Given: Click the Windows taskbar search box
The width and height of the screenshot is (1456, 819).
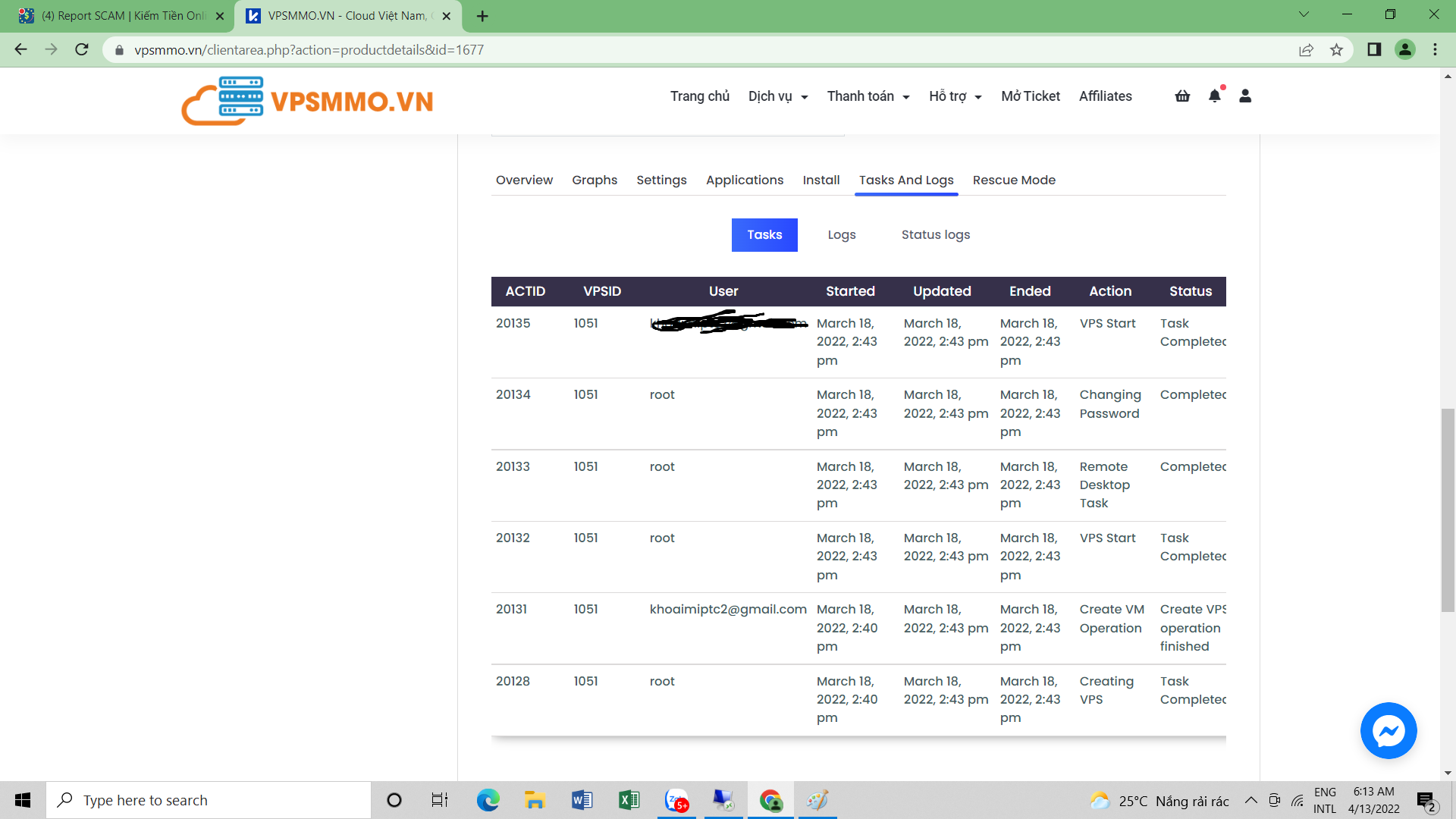Looking at the screenshot, I should coord(209,800).
